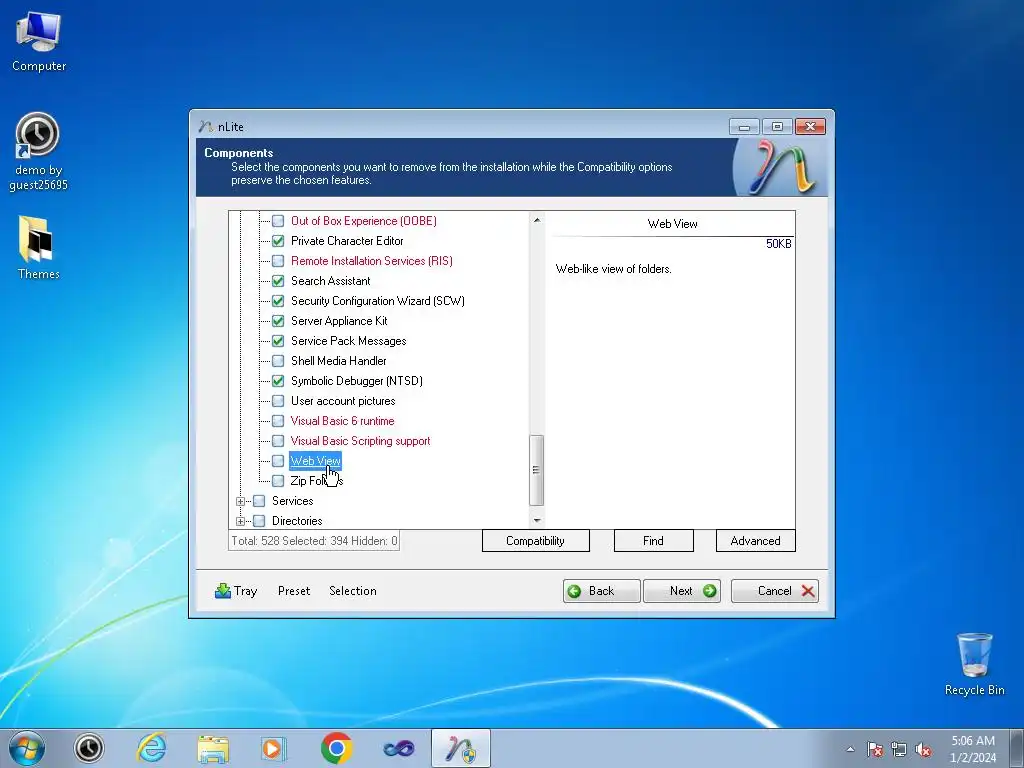Click the Advanced button
This screenshot has width=1024, height=768.
point(756,541)
